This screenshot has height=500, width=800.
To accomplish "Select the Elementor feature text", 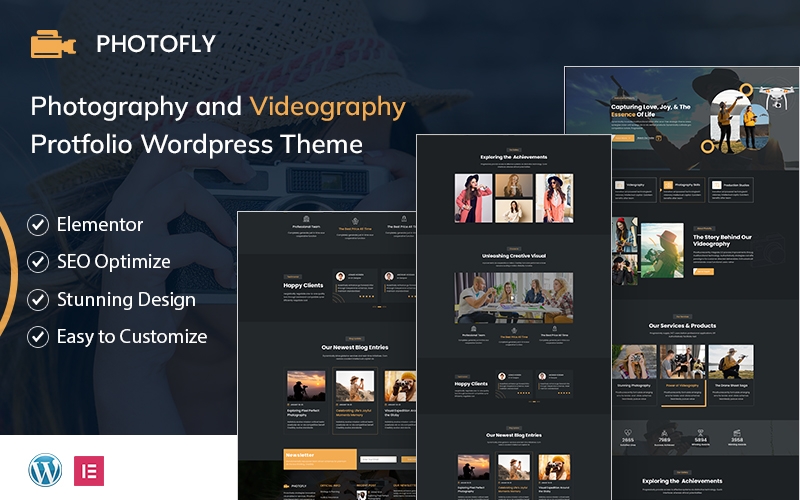I will pos(100,224).
